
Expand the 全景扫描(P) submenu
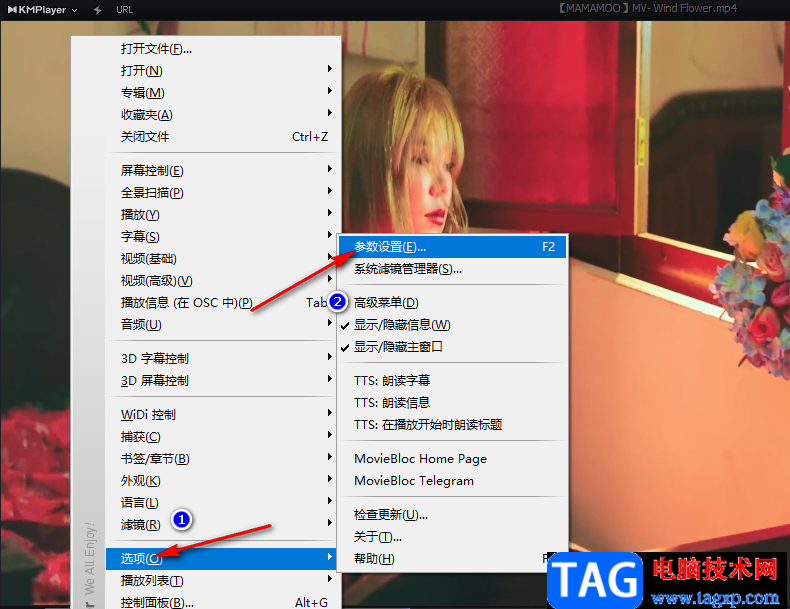(x=223, y=192)
